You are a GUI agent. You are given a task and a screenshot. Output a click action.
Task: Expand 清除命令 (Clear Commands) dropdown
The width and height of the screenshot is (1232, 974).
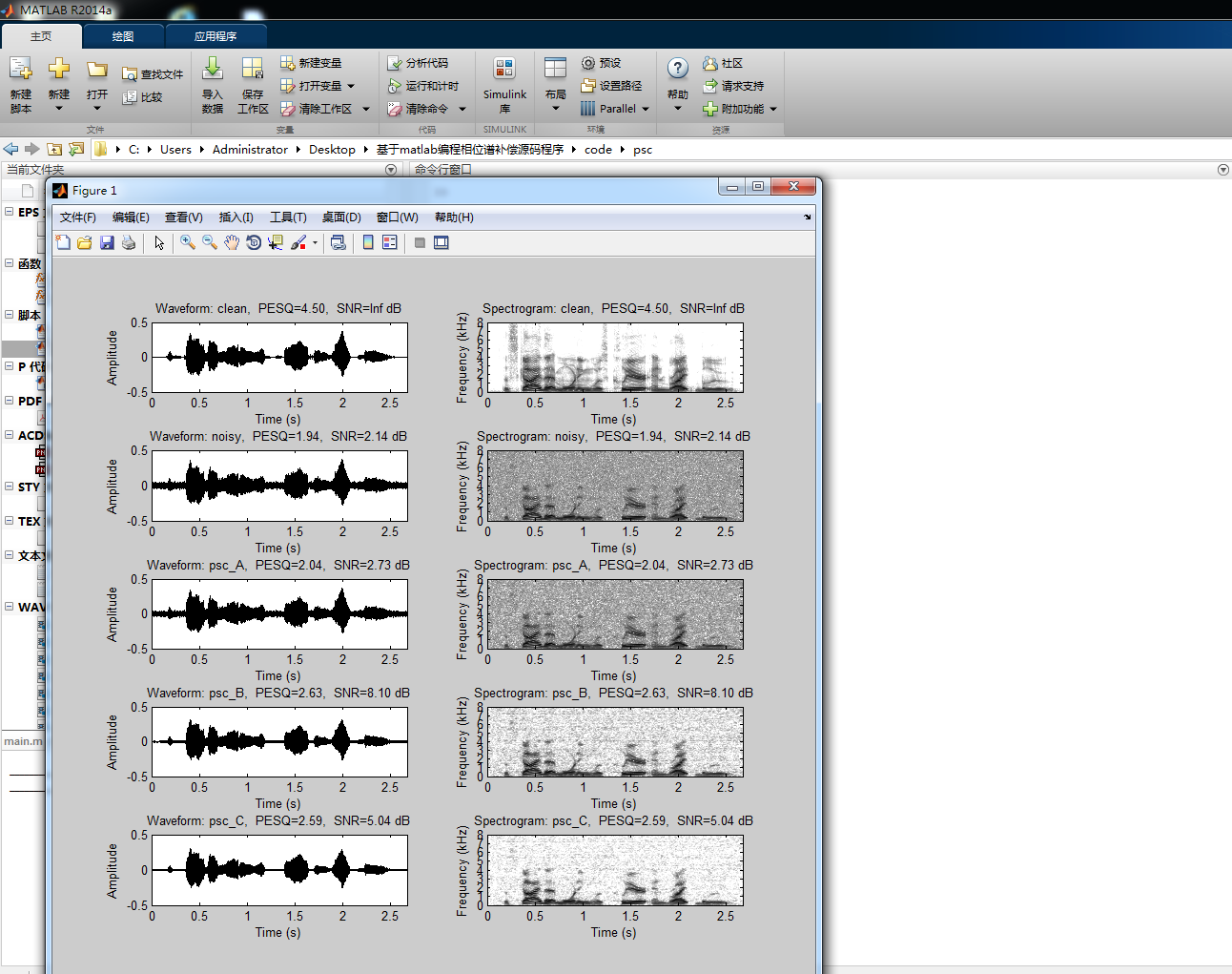[x=462, y=109]
